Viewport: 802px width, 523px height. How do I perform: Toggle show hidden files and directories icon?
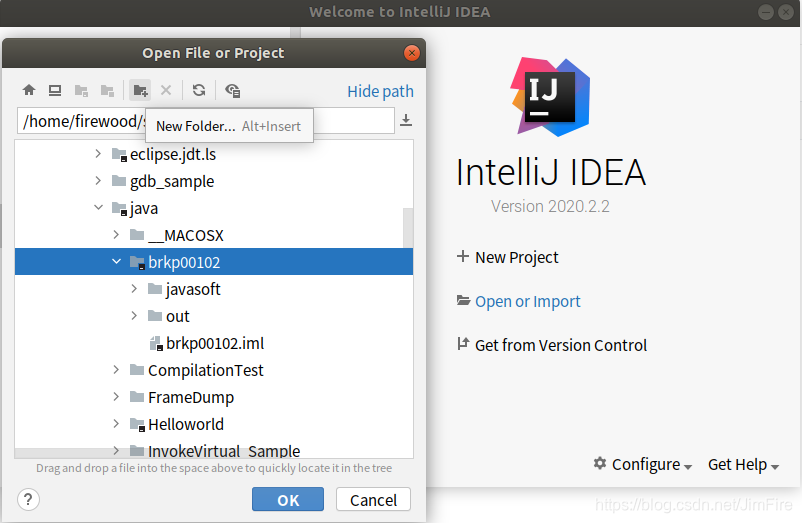[233, 90]
